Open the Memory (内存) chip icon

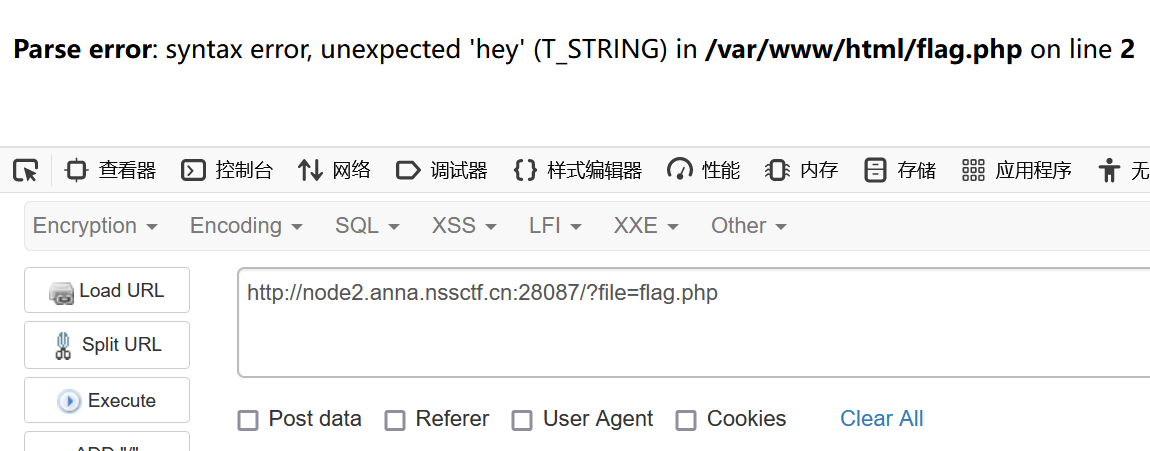click(x=777, y=171)
